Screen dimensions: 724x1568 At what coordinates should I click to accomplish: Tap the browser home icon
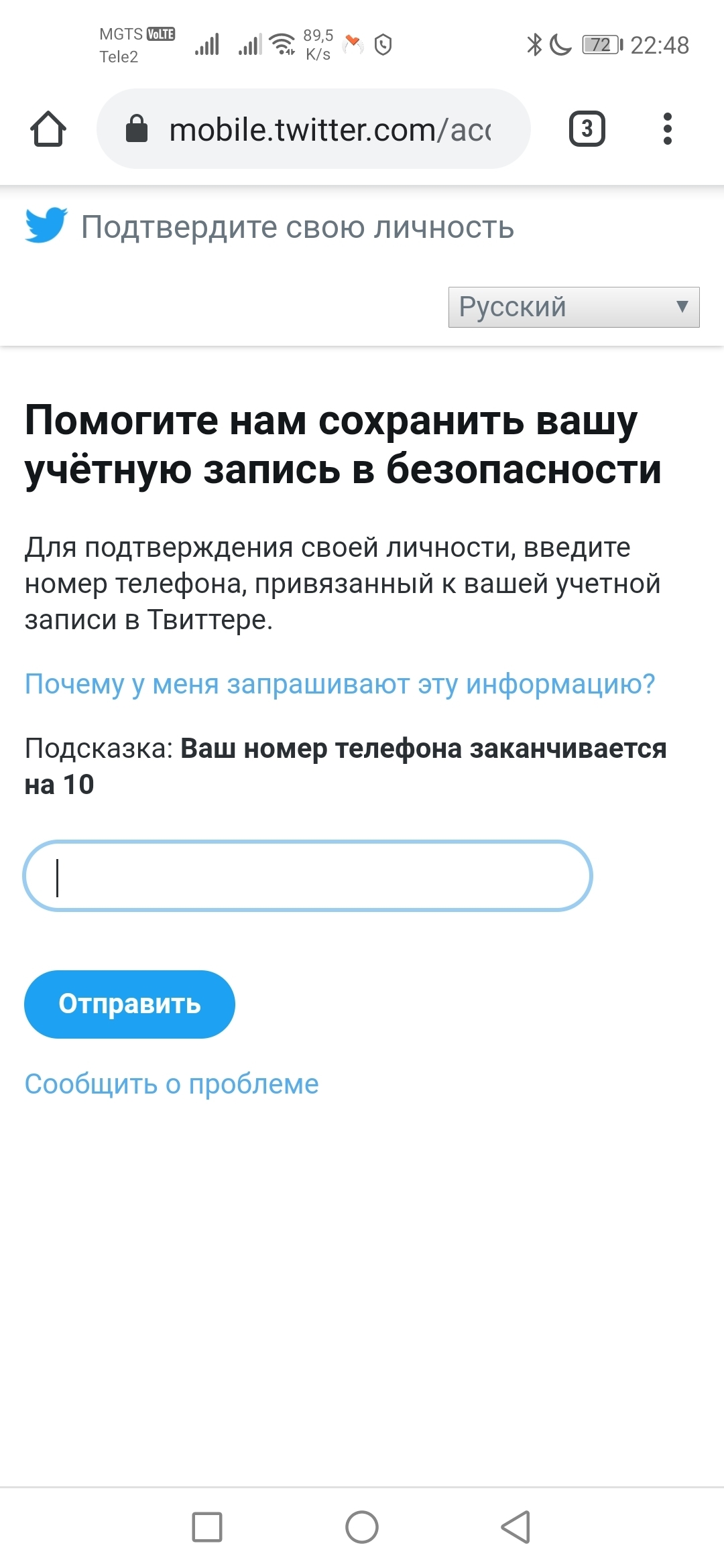coord(48,129)
